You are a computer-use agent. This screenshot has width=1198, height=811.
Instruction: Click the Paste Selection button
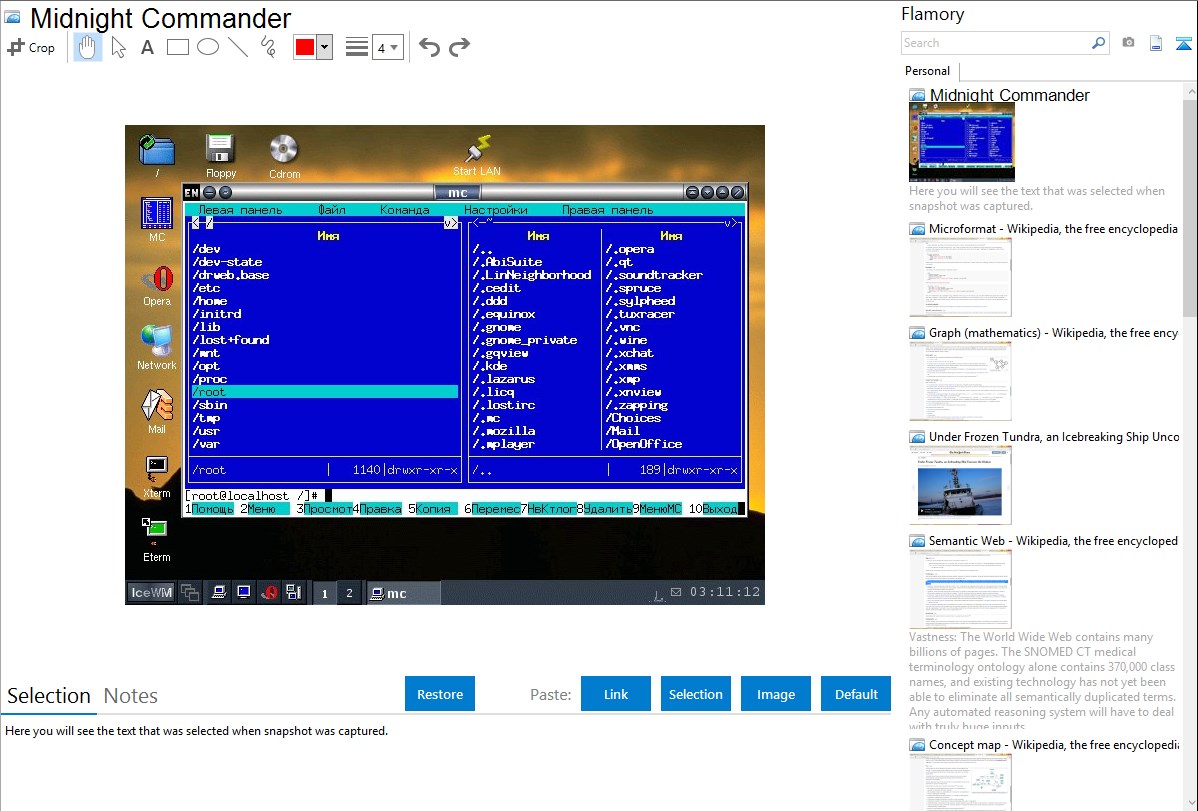pyautogui.click(x=695, y=694)
